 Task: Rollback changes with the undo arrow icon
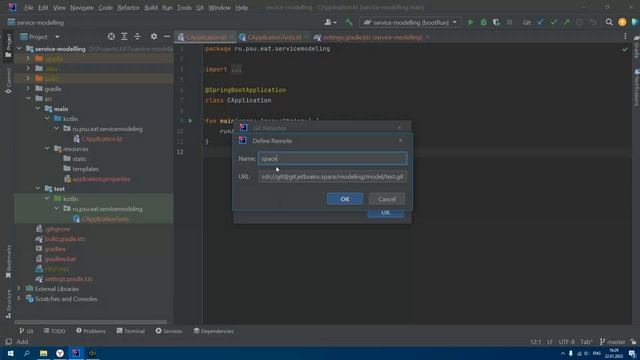(593, 22)
